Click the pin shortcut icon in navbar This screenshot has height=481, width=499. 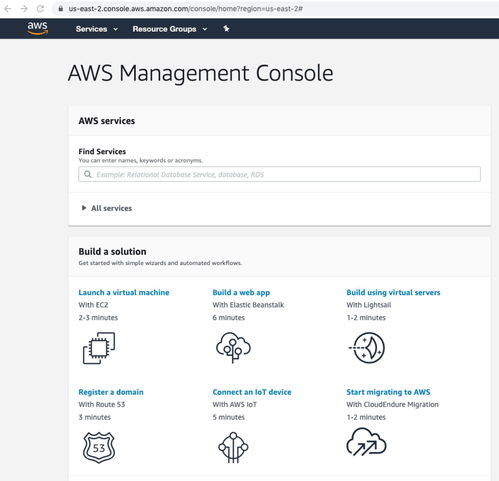(226, 29)
